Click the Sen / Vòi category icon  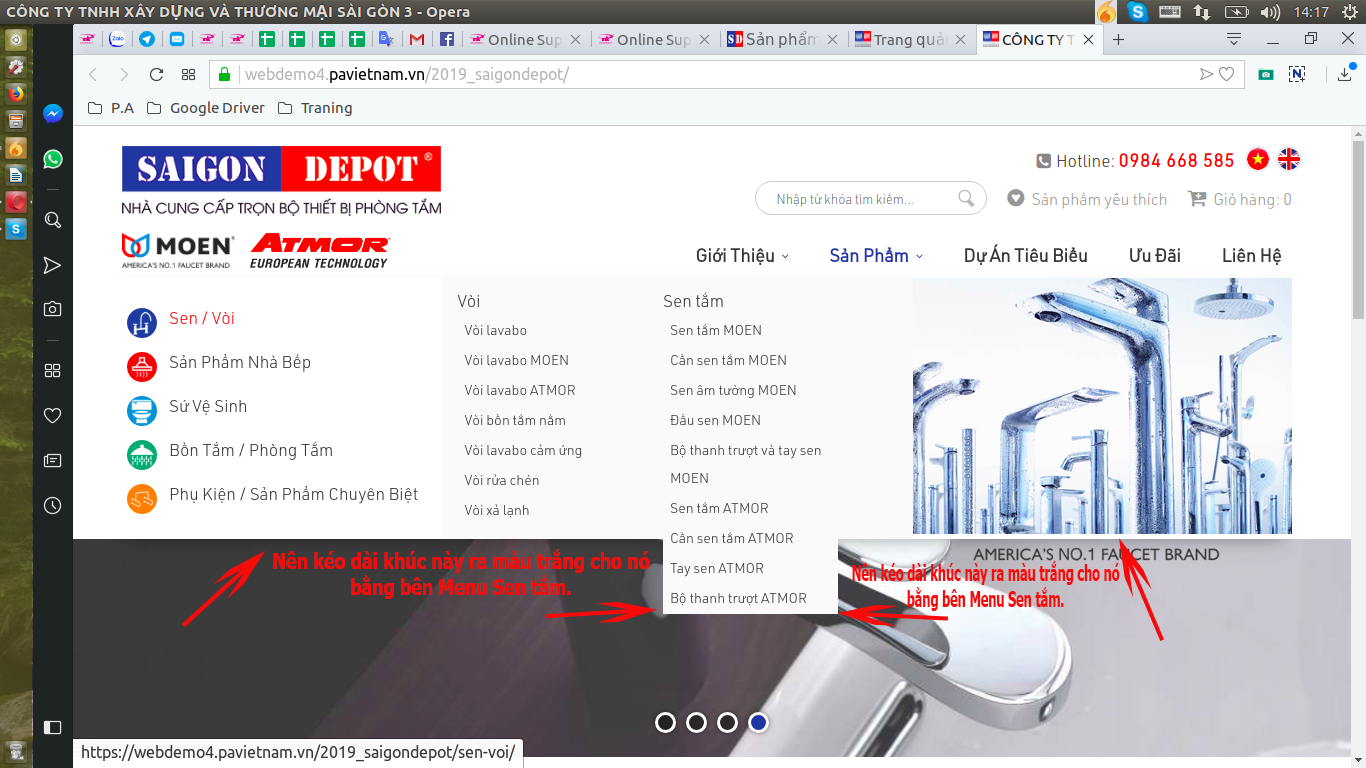142,323
